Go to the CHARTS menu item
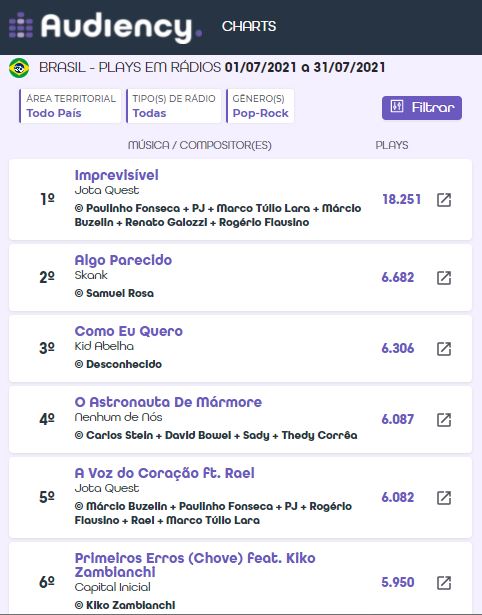 pos(249,26)
